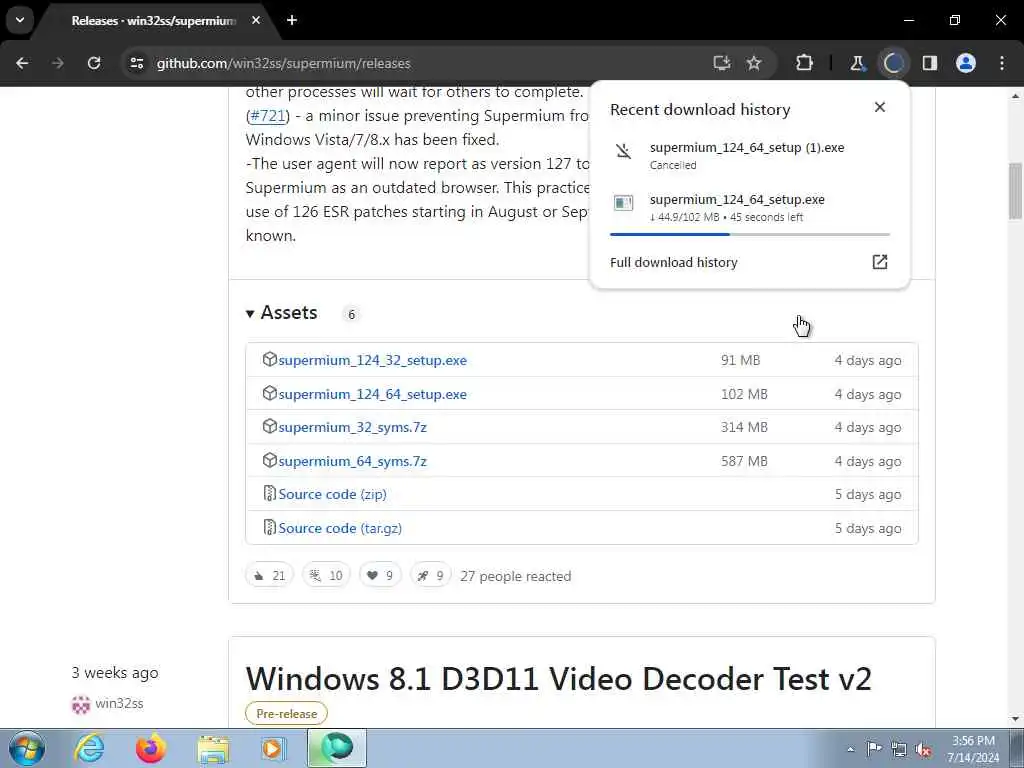Open the Action Center flag icon

[874, 749]
